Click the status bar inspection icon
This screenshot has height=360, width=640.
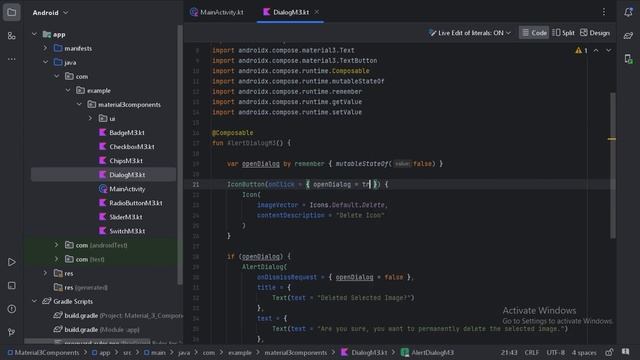(626, 352)
